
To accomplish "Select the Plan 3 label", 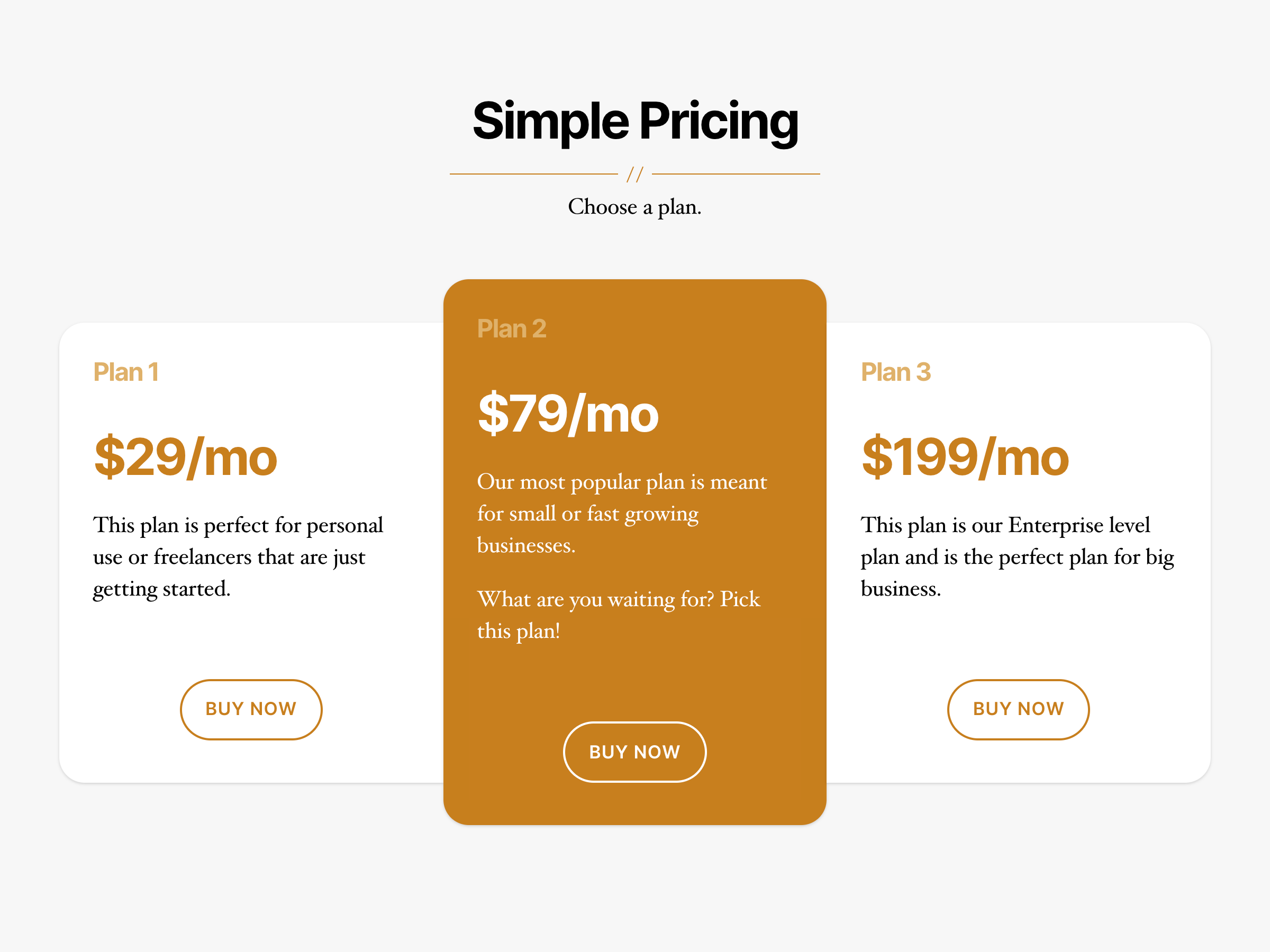I will (896, 371).
